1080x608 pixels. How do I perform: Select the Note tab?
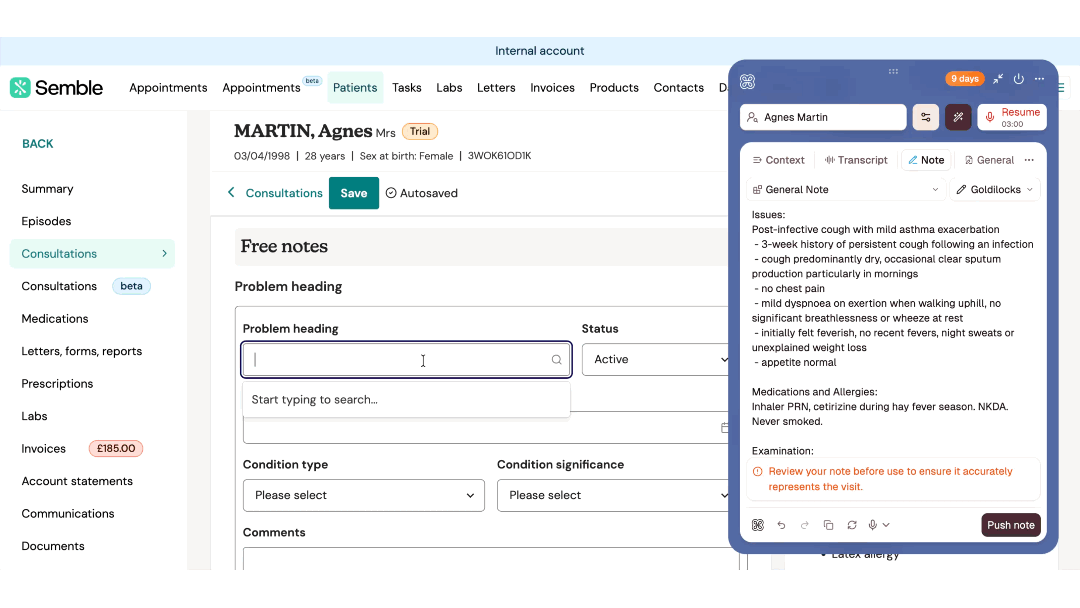pyautogui.click(x=926, y=160)
